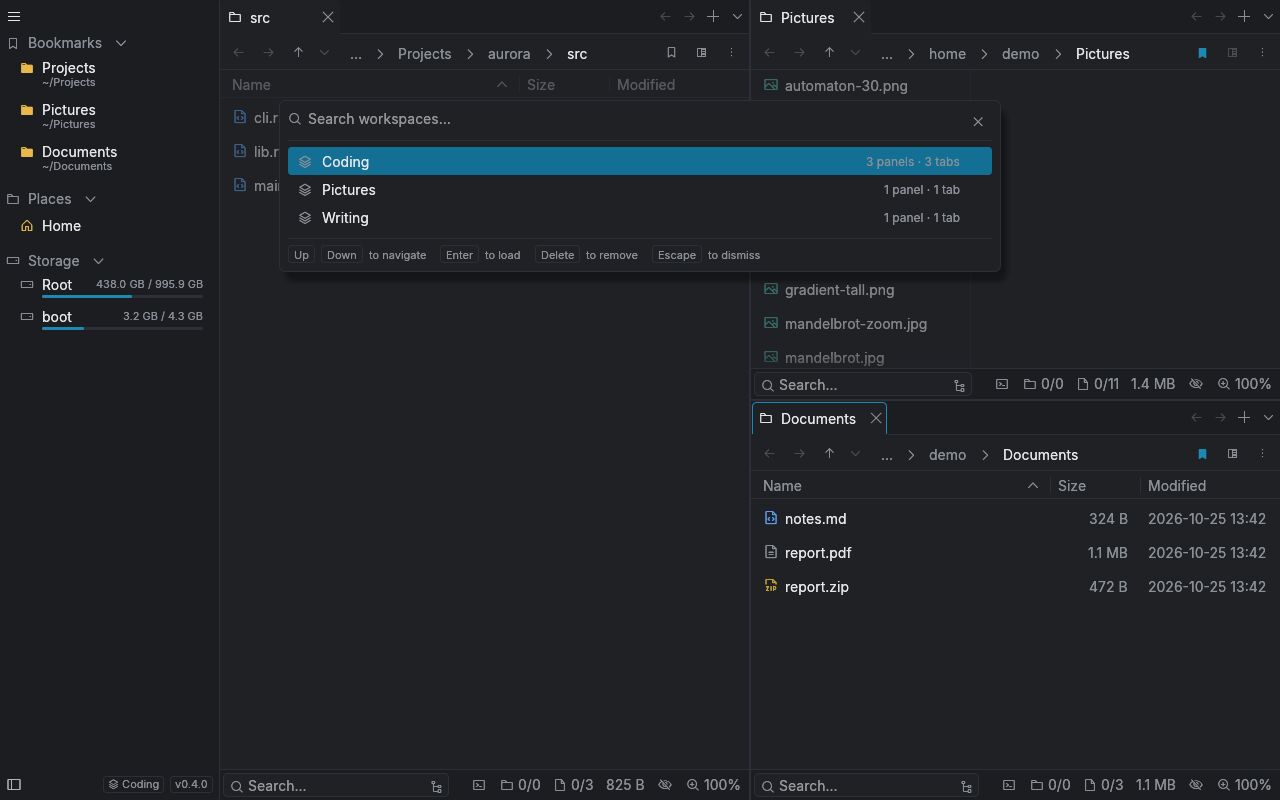Open more options in Documents panel

1262,454
